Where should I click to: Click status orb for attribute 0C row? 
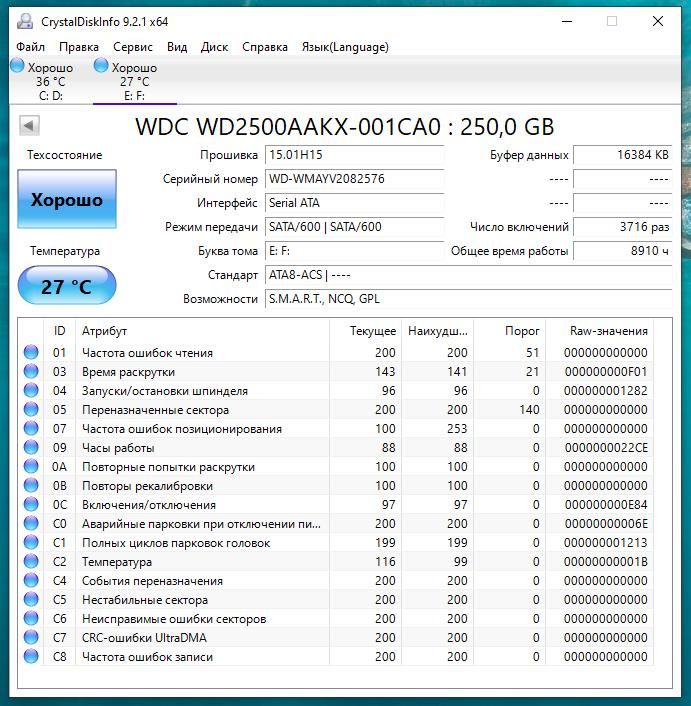(31, 504)
